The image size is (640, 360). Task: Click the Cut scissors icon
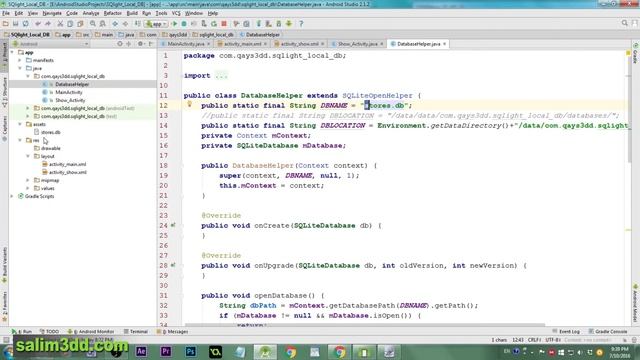click(x=60, y=24)
